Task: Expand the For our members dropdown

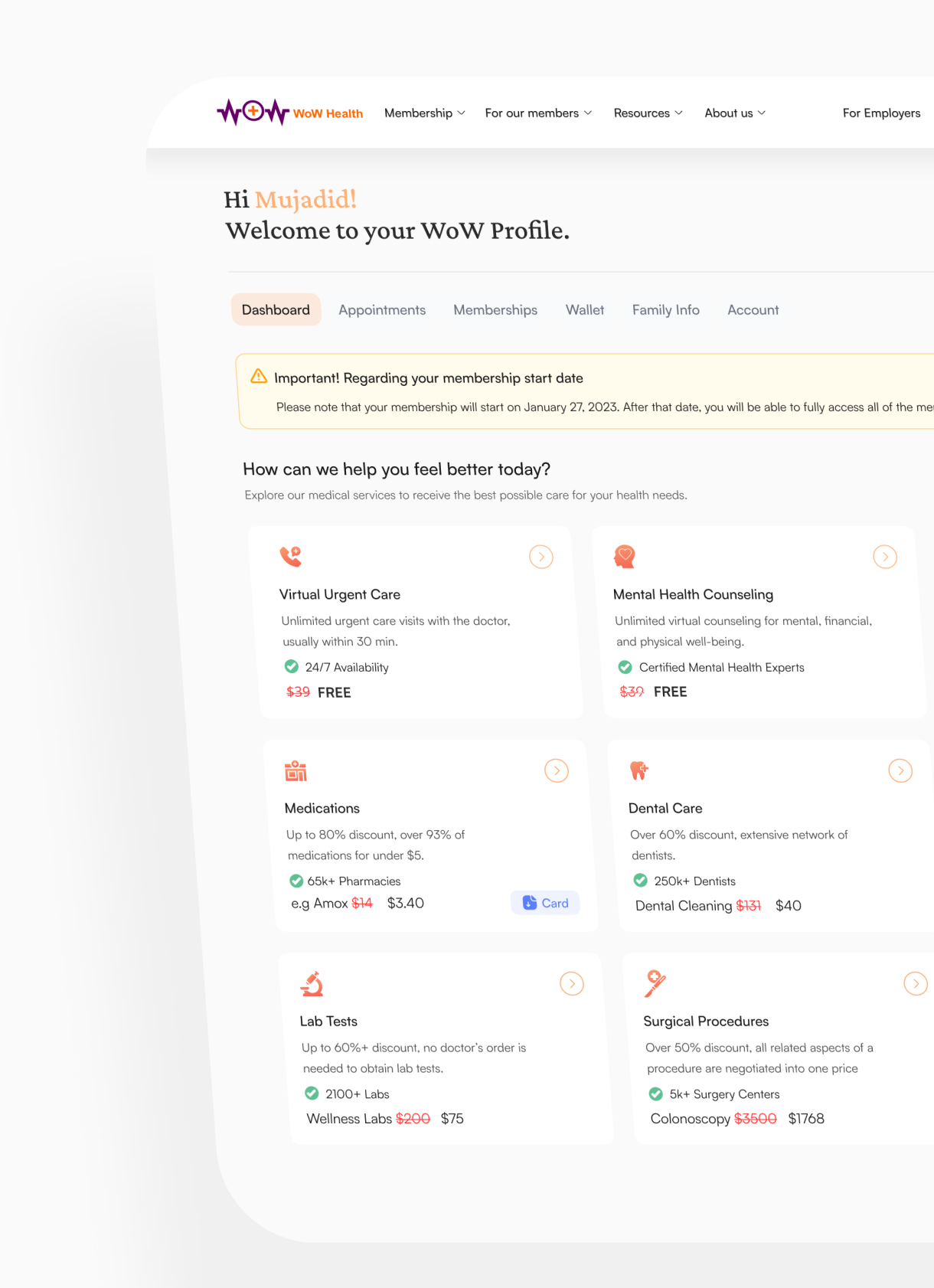Action: (x=538, y=113)
